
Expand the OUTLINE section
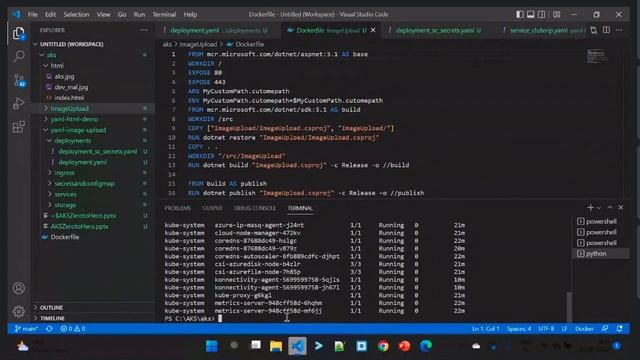(93, 307)
